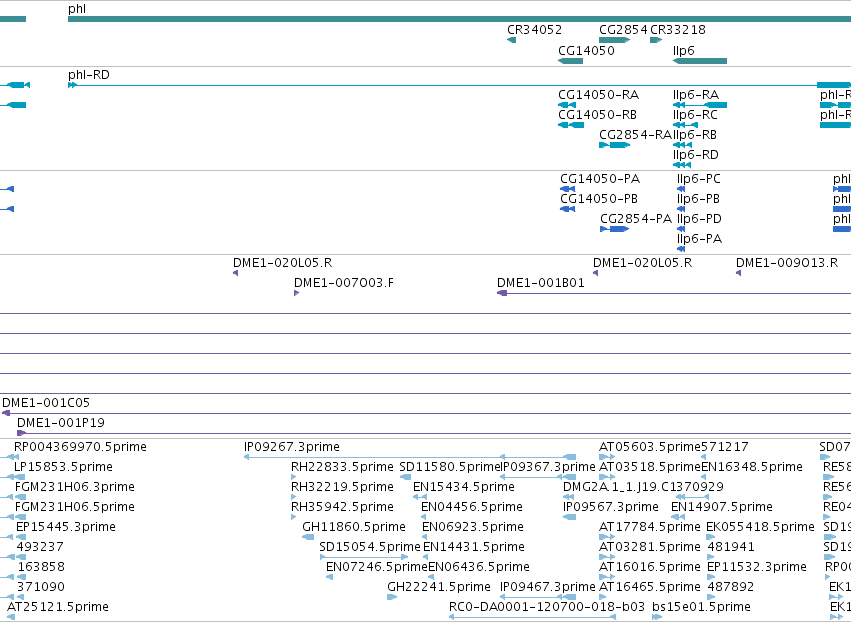Click the Ilp6-PD protein label
Viewport: 851px width, 622px height.
[699, 219]
